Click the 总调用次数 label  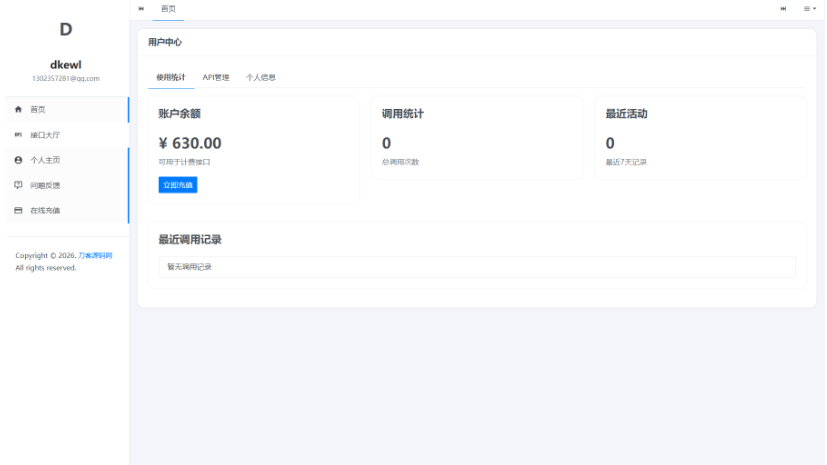coord(400,162)
